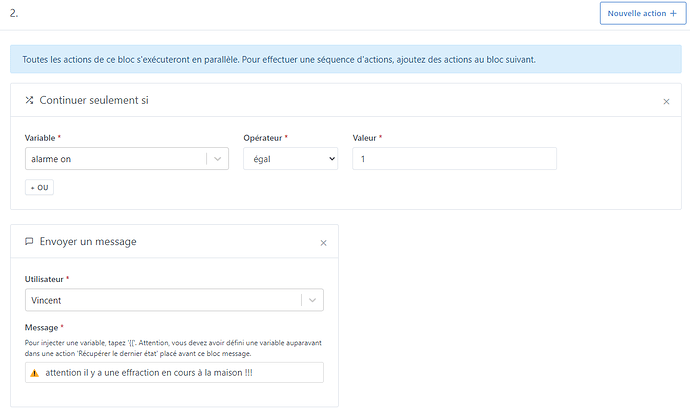Viewport: 690px width, 415px height.
Task: Click the warning emoji in the message field
Action: coord(35,373)
